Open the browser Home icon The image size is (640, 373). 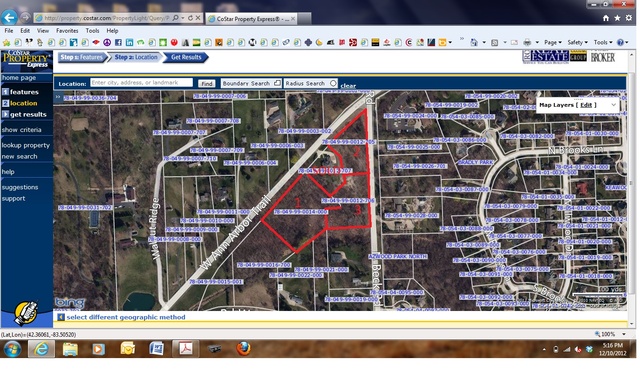(x=606, y=18)
